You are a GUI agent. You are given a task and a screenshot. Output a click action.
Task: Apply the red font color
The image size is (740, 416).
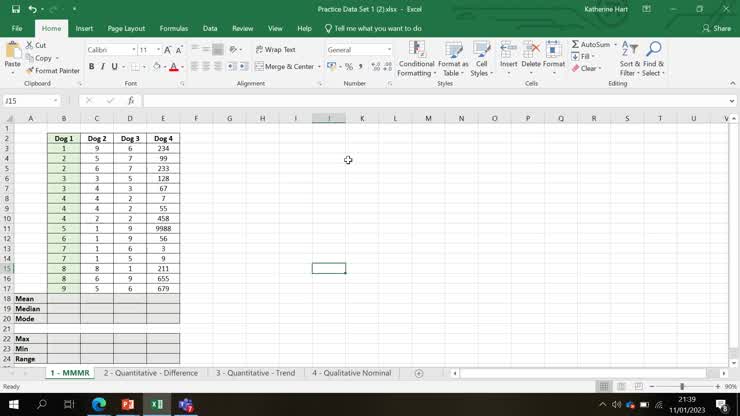[174, 67]
